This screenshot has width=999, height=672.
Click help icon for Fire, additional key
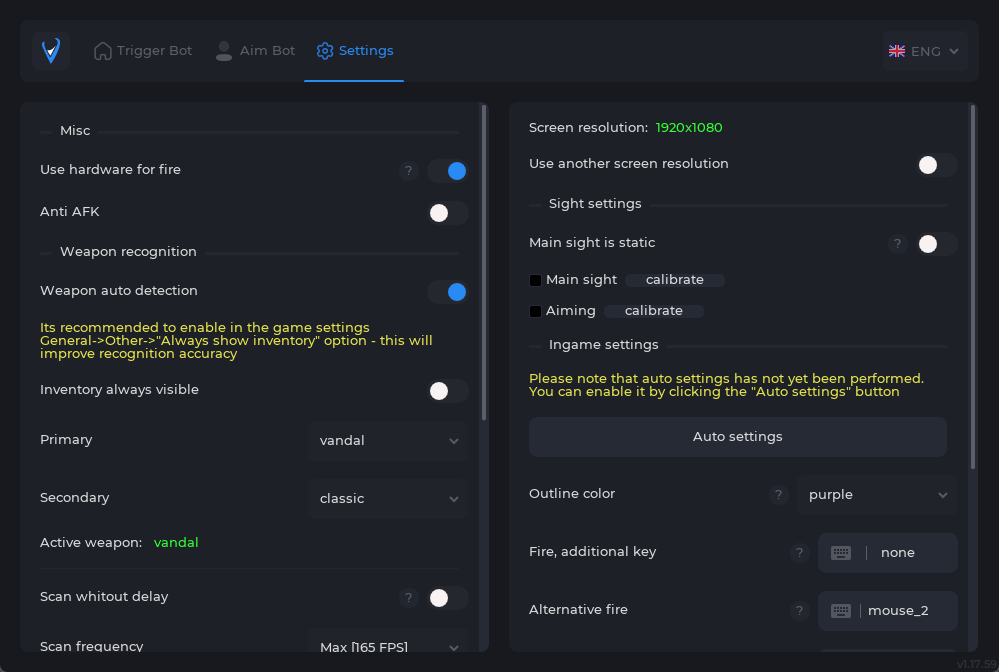798,553
